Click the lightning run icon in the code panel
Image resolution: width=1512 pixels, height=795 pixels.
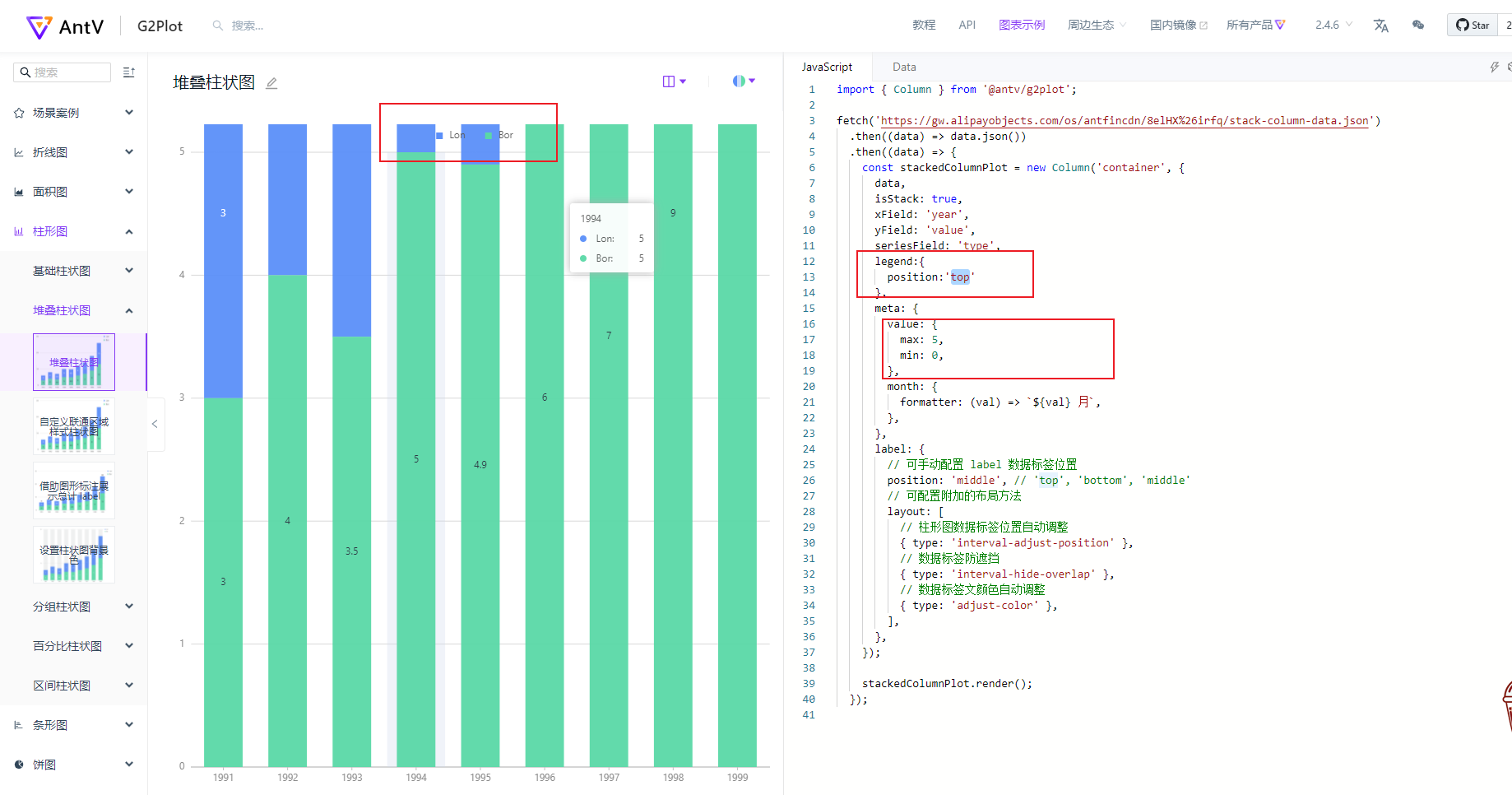[1495, 67]
